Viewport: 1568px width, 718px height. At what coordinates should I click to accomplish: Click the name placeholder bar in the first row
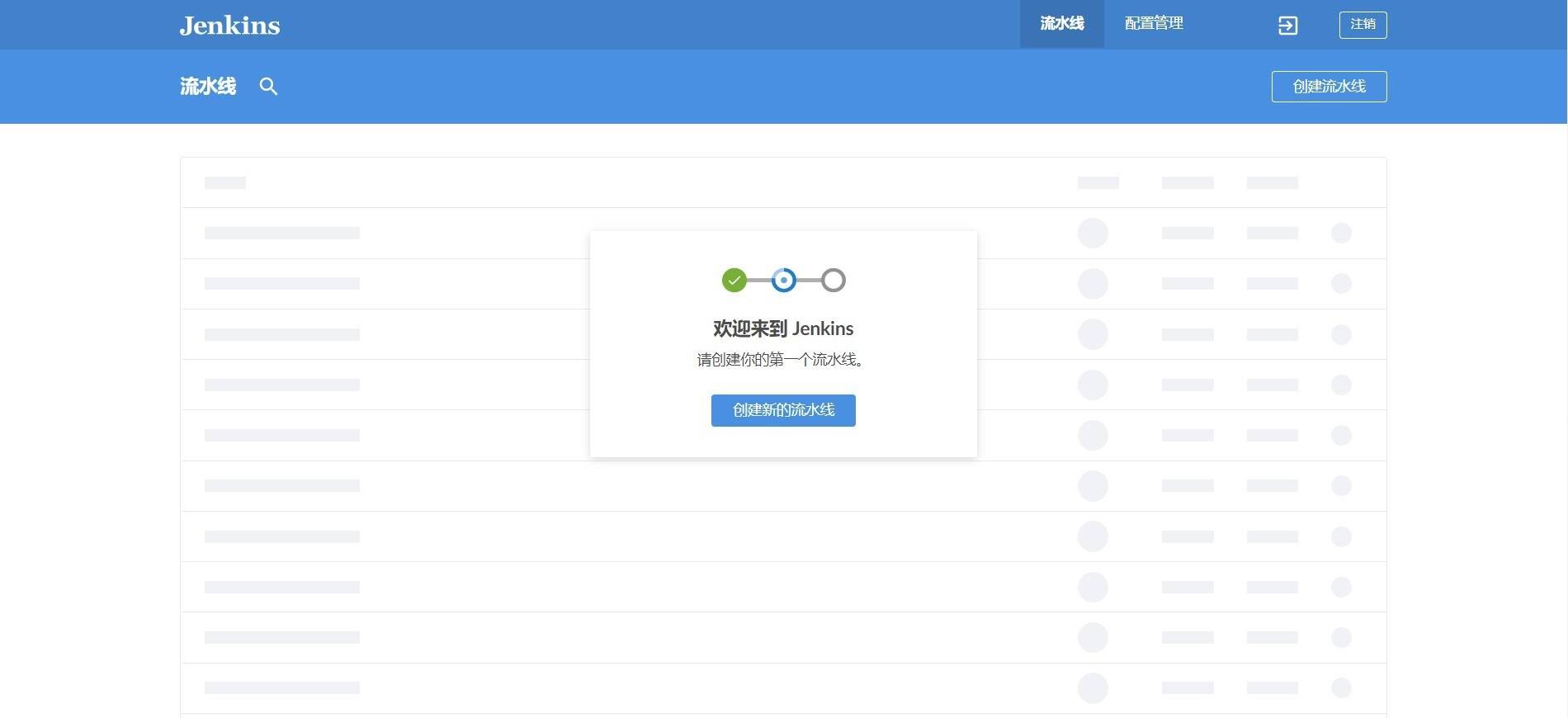coord(282,234)
